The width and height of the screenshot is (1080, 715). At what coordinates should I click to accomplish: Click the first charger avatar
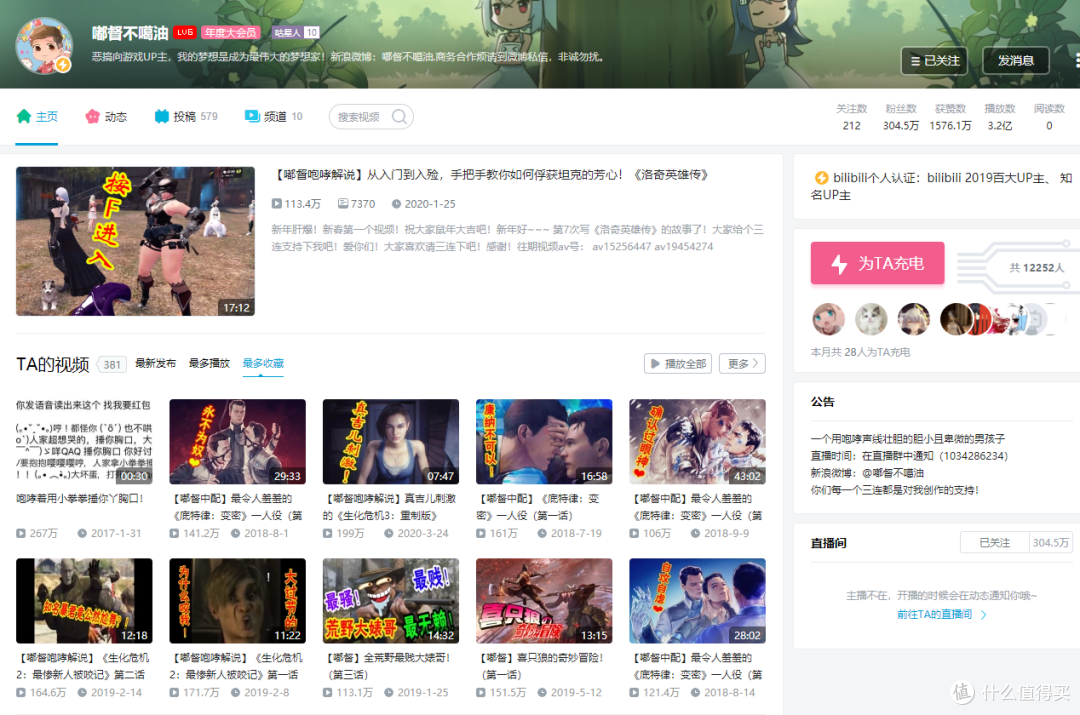click(x=829, y=320)
